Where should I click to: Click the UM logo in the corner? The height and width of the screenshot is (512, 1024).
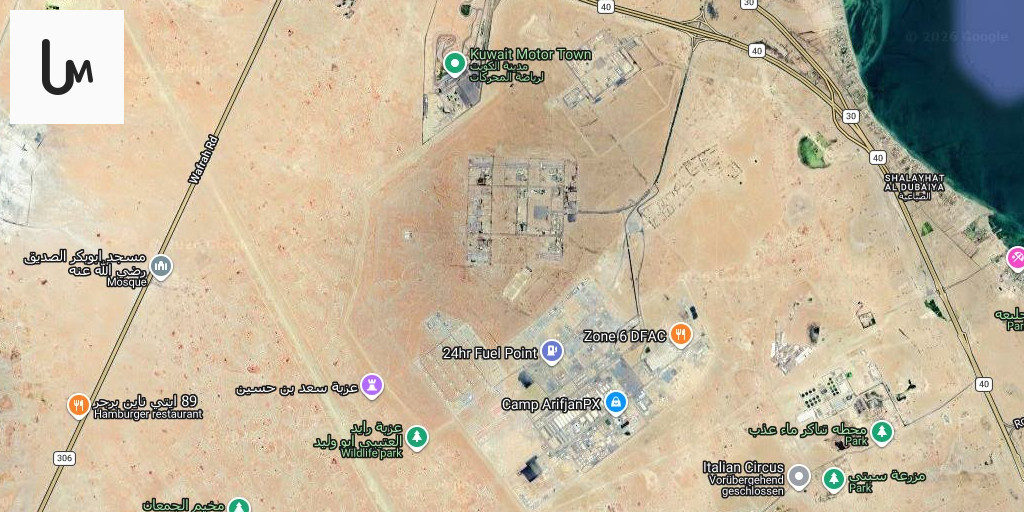click(x=67, y=67)
